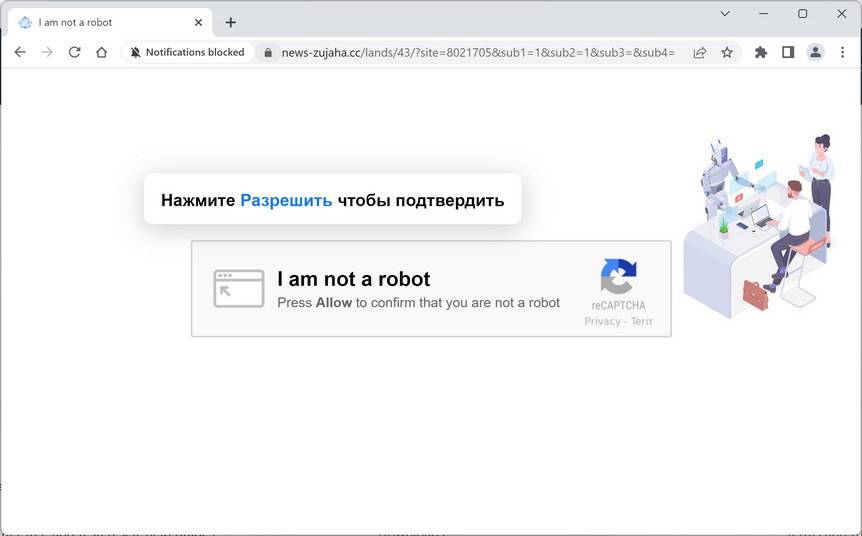Viewport: 862px width, 536px height.
Task: Open the Terms link
Action: point(642,321)
